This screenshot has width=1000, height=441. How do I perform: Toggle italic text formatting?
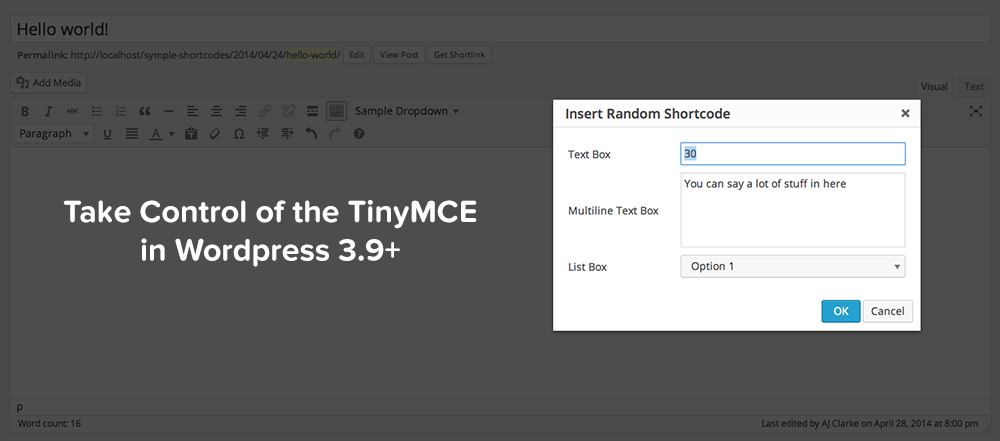(48, 111)
